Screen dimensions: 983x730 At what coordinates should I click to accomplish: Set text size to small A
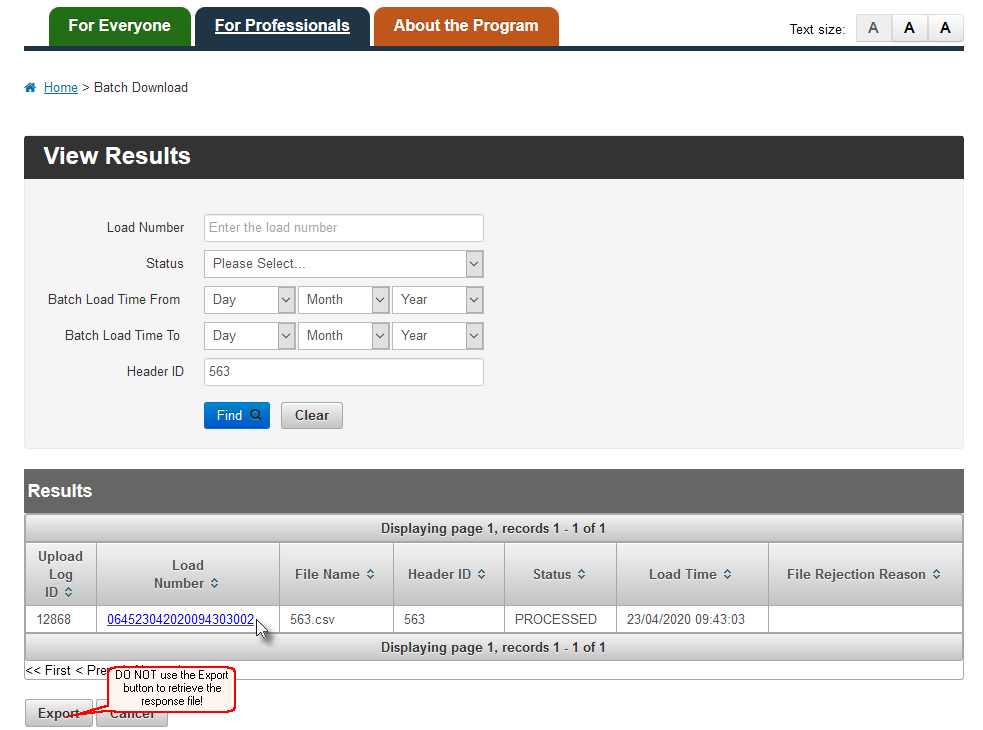point(873,28)
